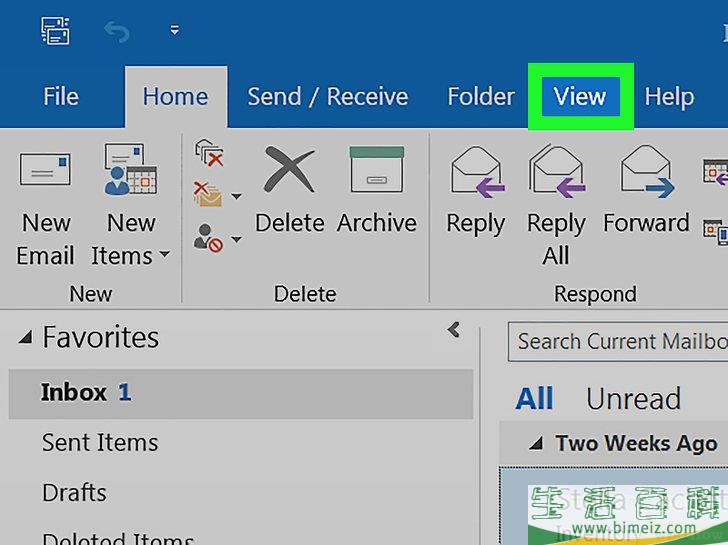This screenshot has width=728, height=545.
Task: Click the Meeting reply calendar icon
Action: click(715, 172)
